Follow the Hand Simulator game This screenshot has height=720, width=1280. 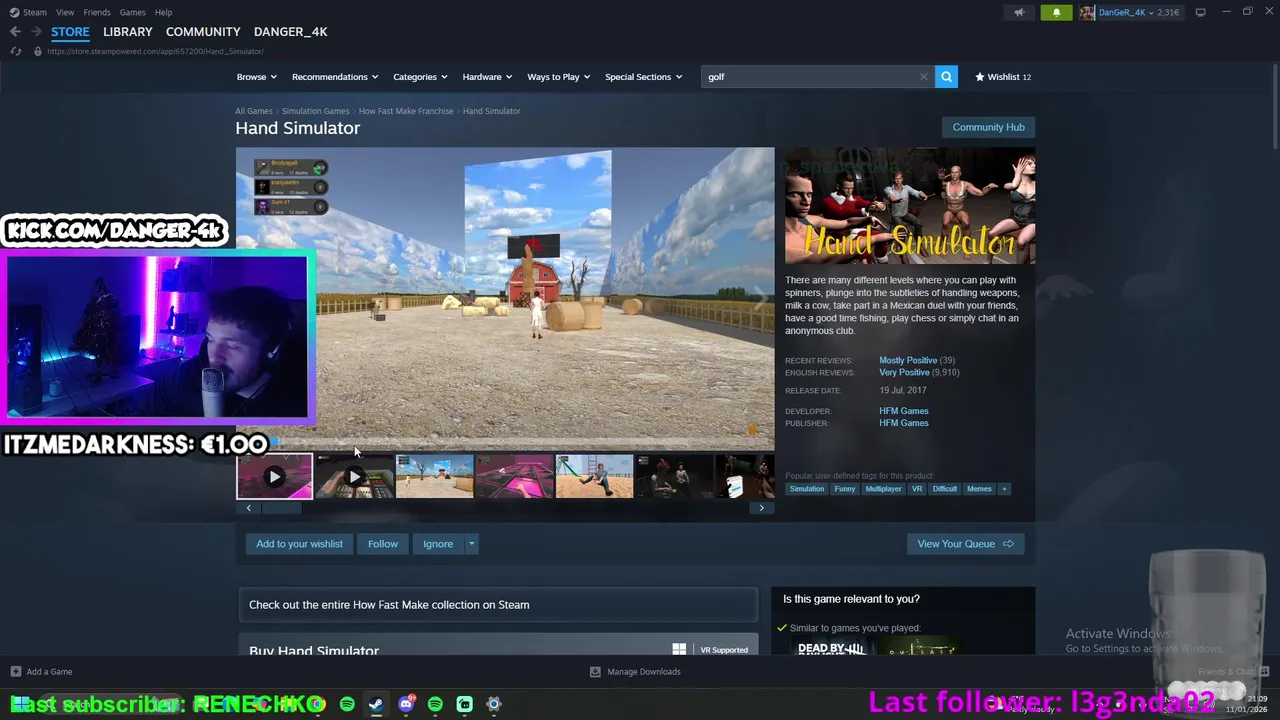(383, 544)
